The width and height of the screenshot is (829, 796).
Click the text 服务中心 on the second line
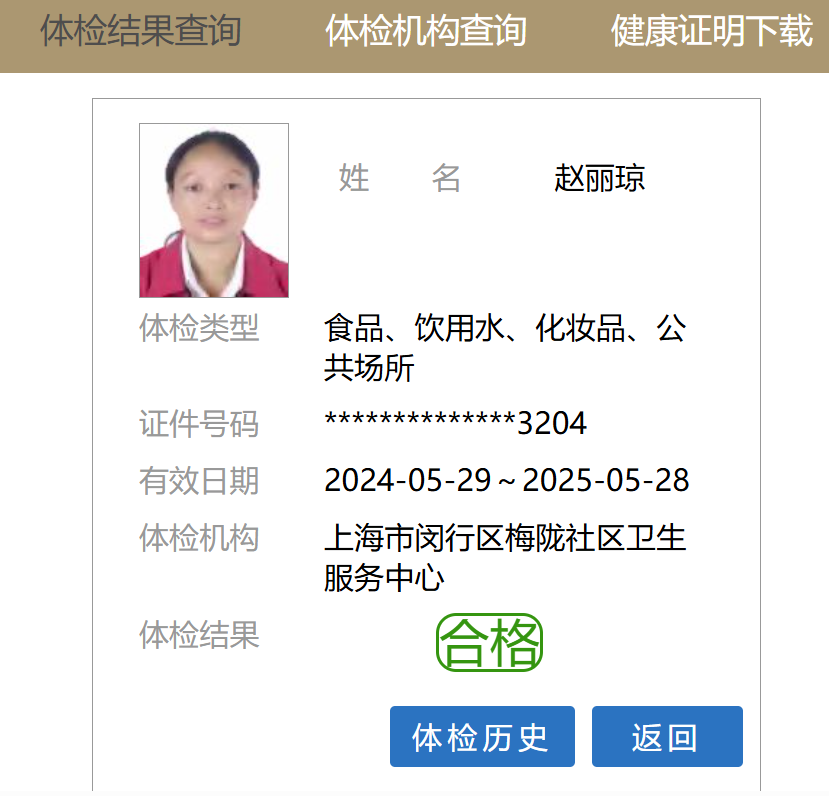click(384, 578)
